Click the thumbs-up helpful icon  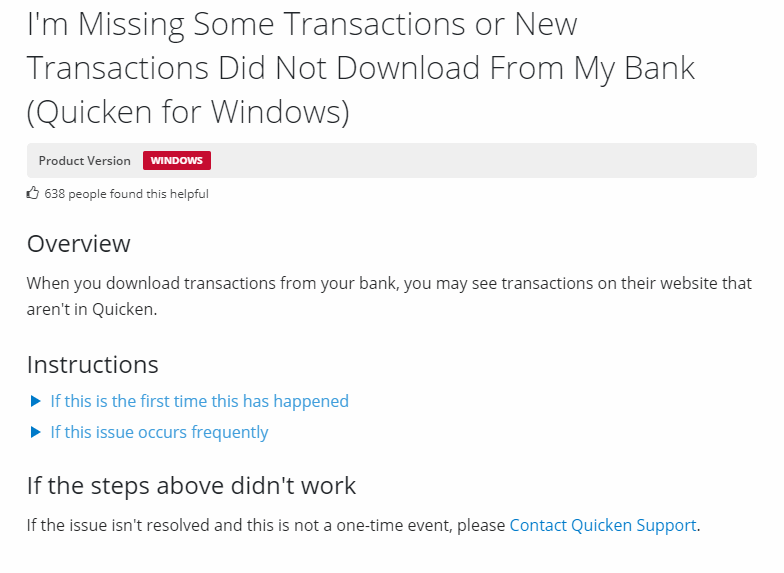coord(33,193)
